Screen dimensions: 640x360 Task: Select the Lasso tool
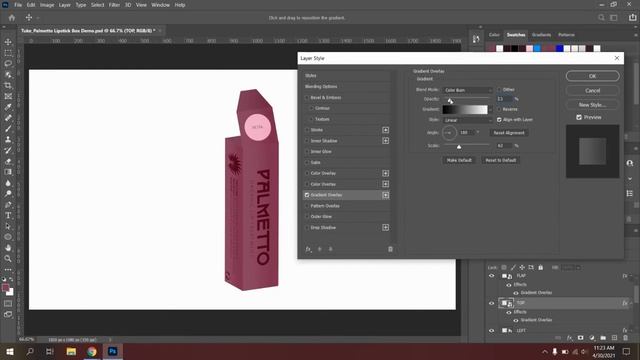[8, 64]
